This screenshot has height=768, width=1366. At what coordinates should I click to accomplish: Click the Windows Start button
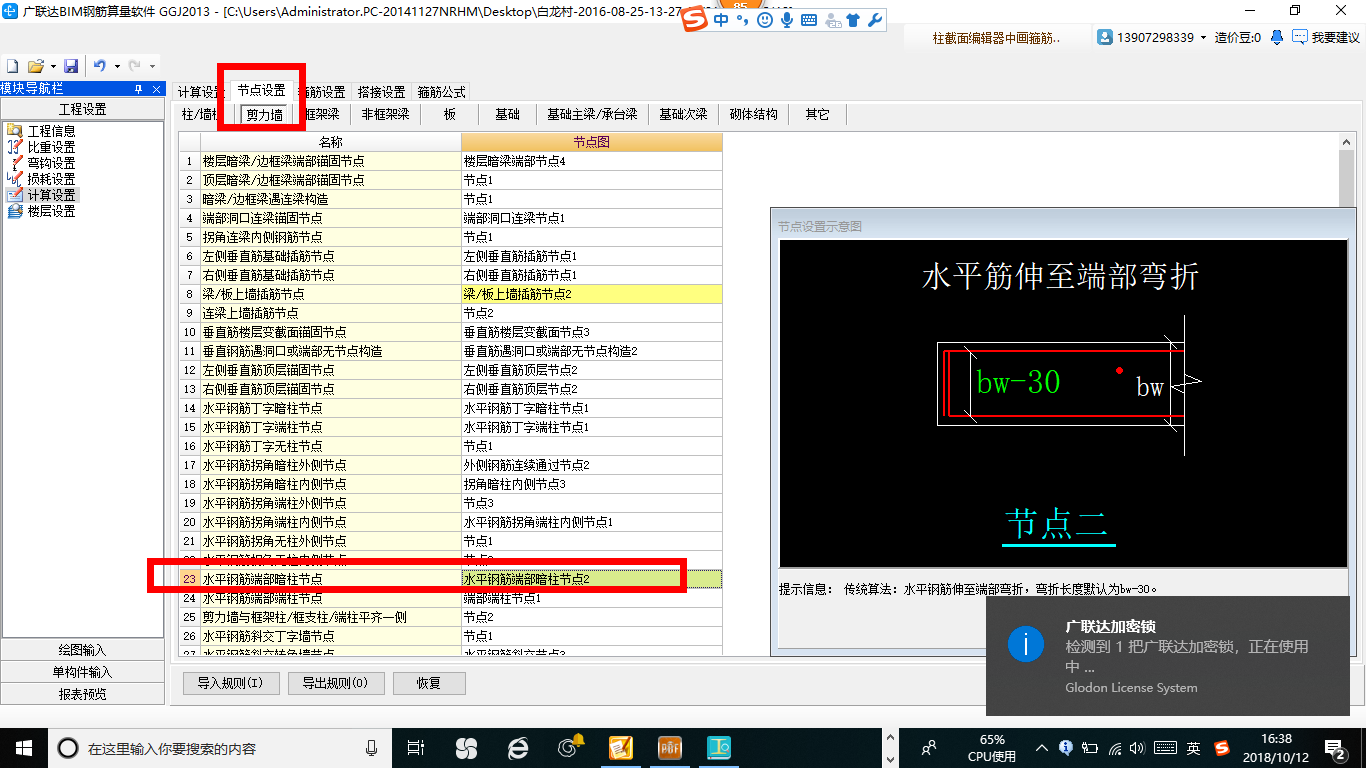click(23, 747)
